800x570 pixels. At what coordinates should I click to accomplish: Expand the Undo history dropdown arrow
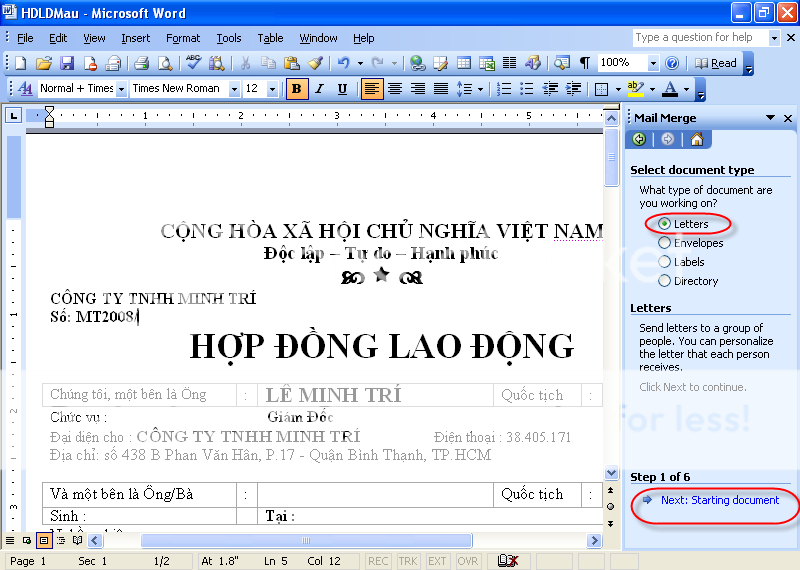[x=360, y=63]
